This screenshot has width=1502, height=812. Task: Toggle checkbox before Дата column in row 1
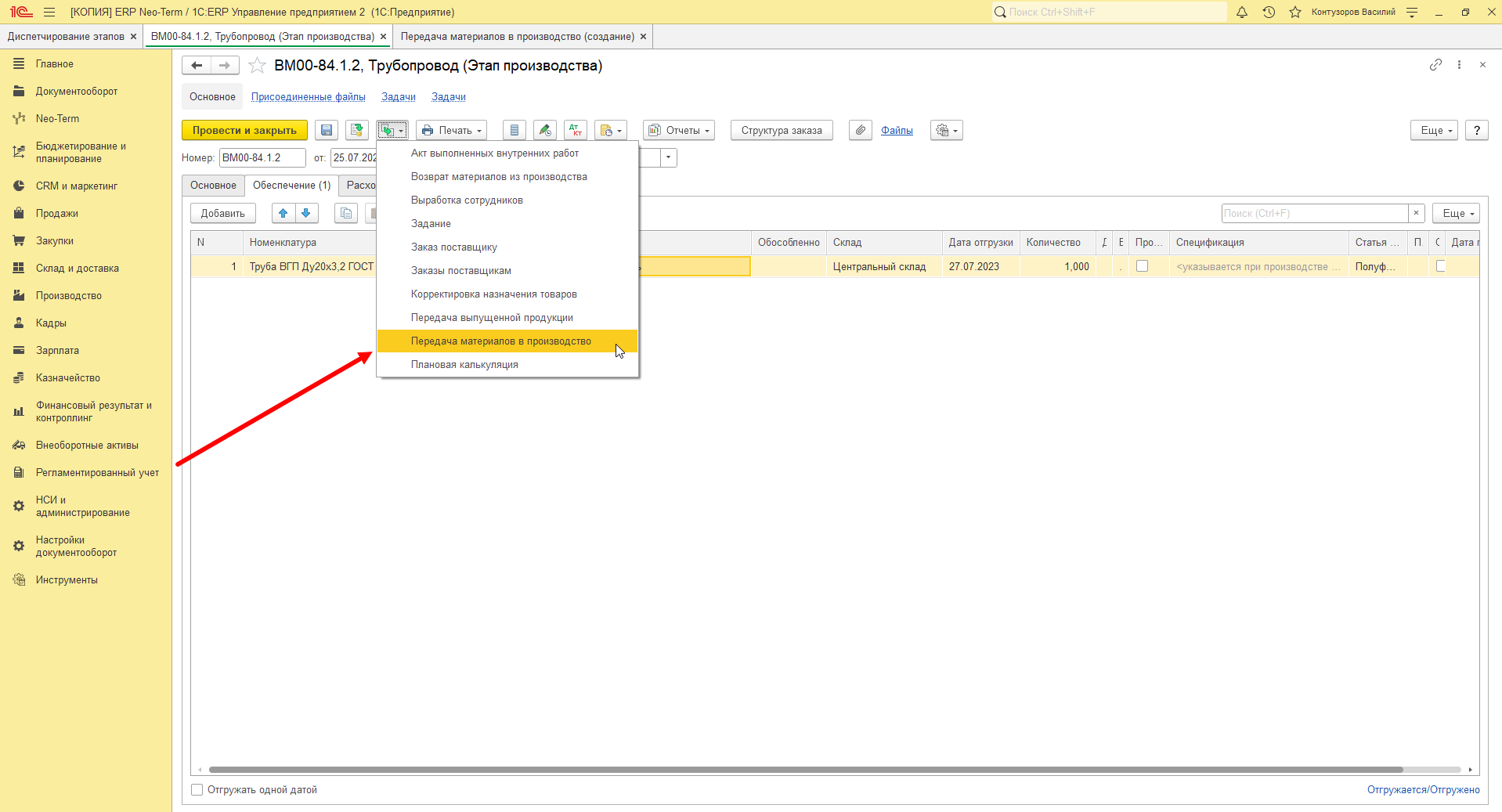tap(1440, 266)
